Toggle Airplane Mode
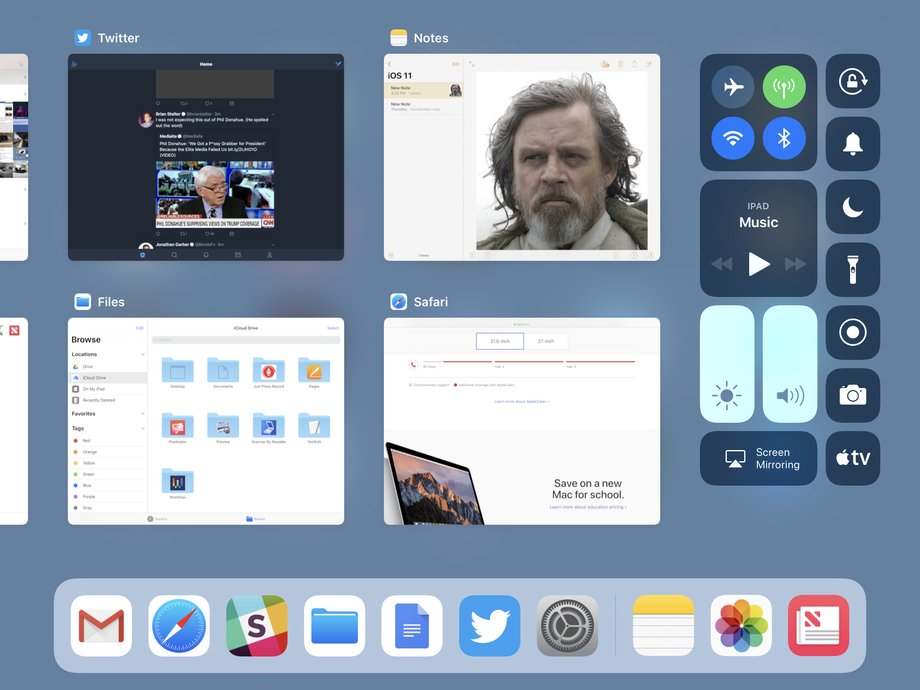The image size is (920, 690). pos(733,87)
